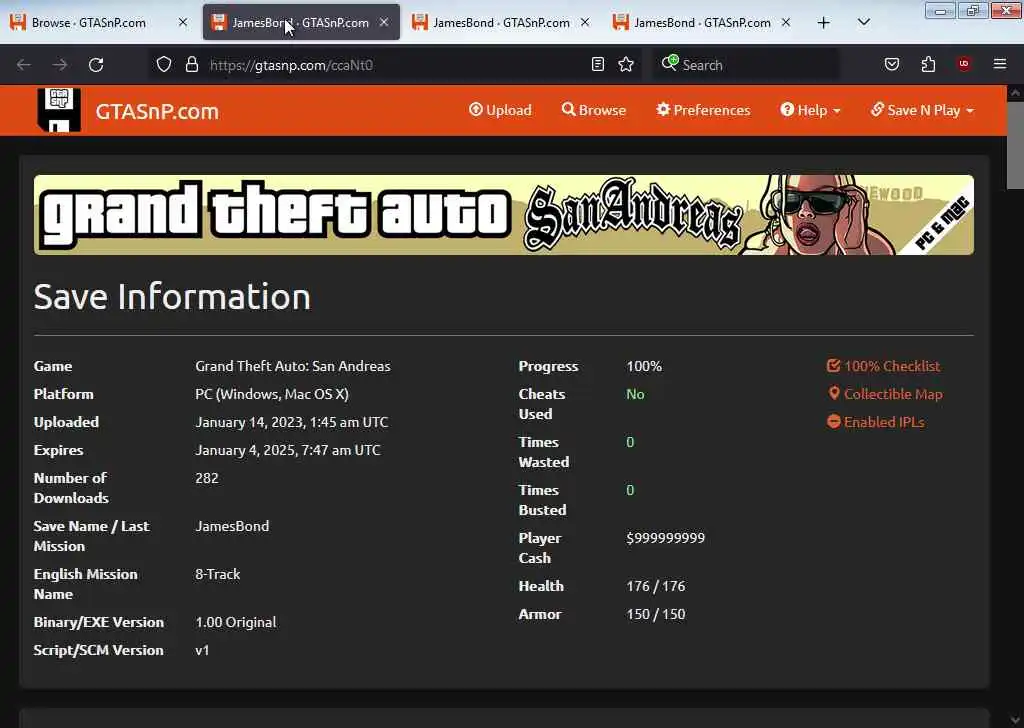Click the GTASnP floppy disk logo
Screen dimensions: 1024x728
pos(59,110)
